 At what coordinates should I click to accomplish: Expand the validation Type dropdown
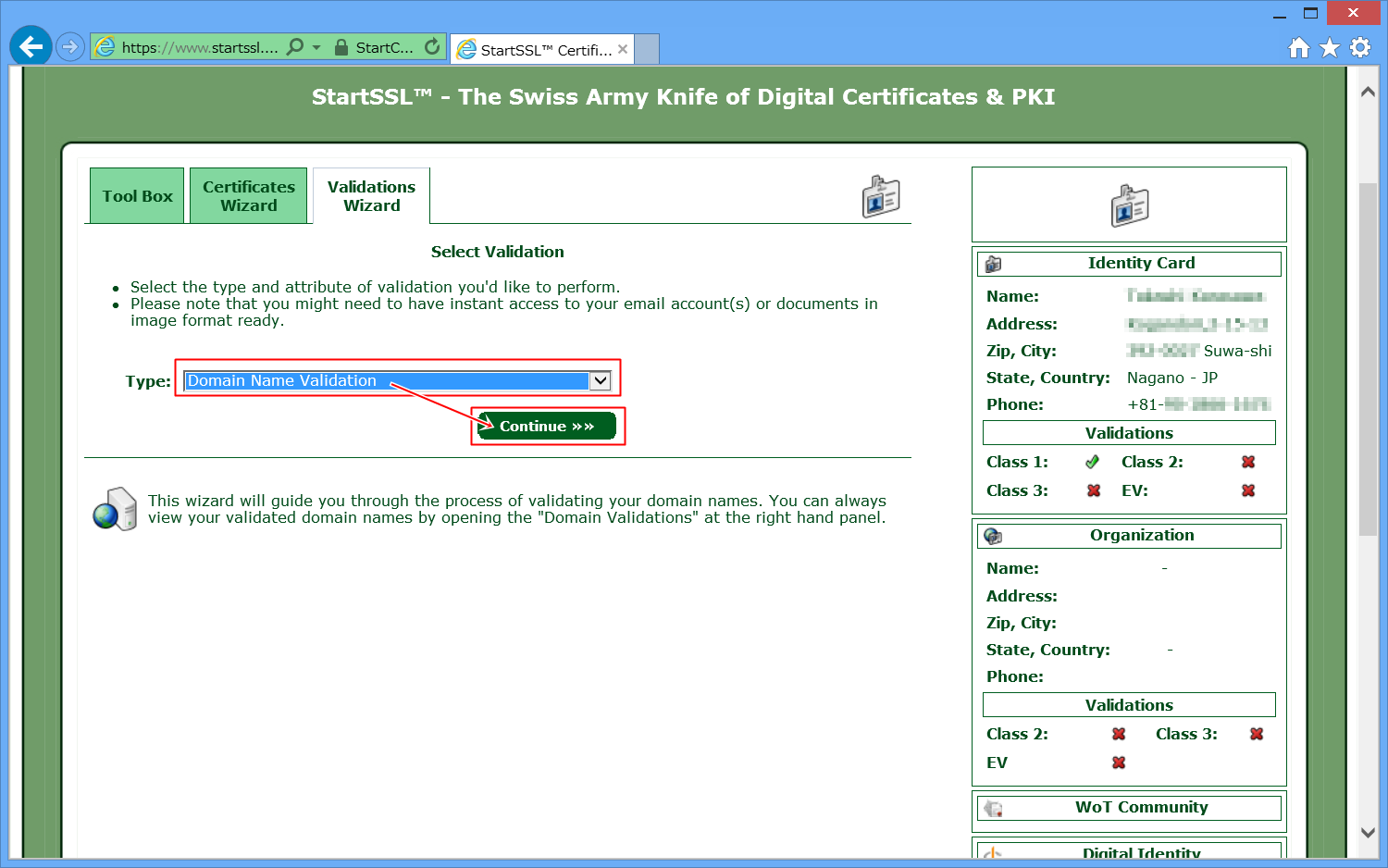click(x=601, y=380)
